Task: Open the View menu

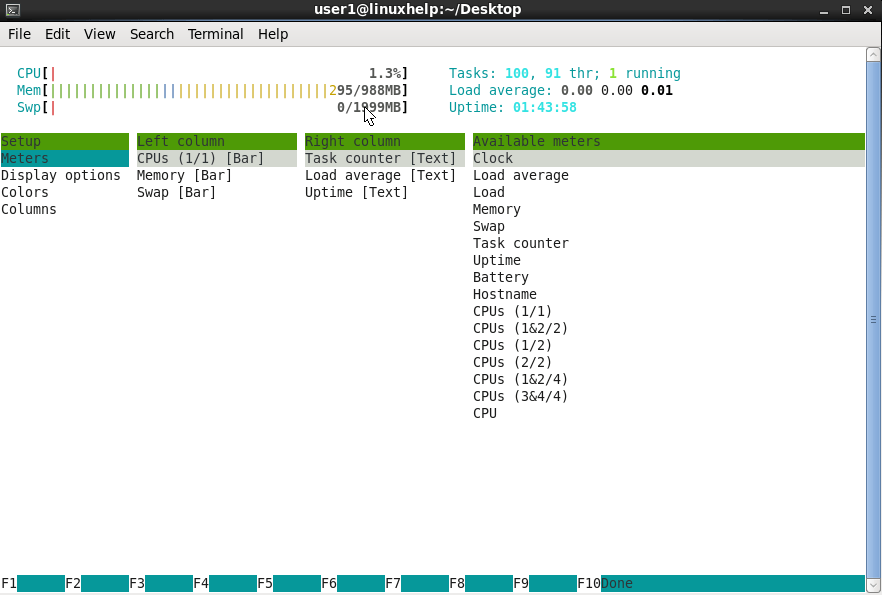Action: coord(100,34)
